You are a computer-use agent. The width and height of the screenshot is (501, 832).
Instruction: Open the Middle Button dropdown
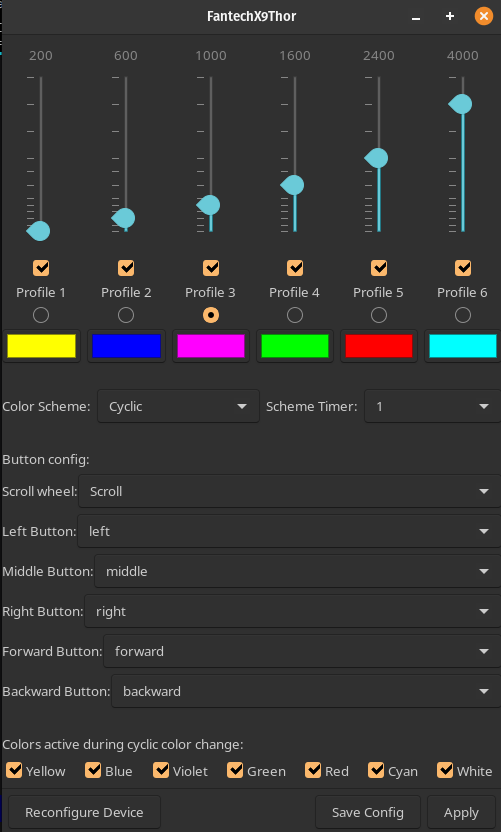click(298, 571)
